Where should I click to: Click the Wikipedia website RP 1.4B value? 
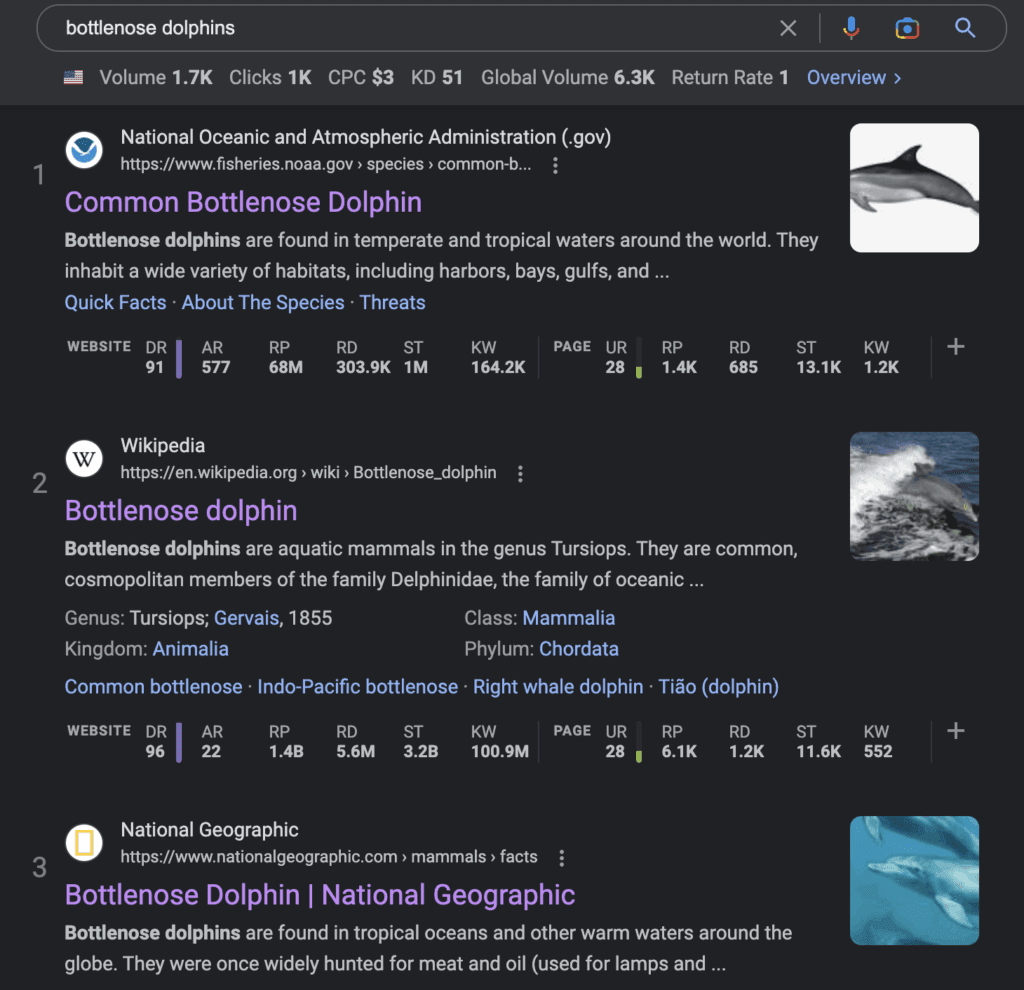(x=286, y=751)
